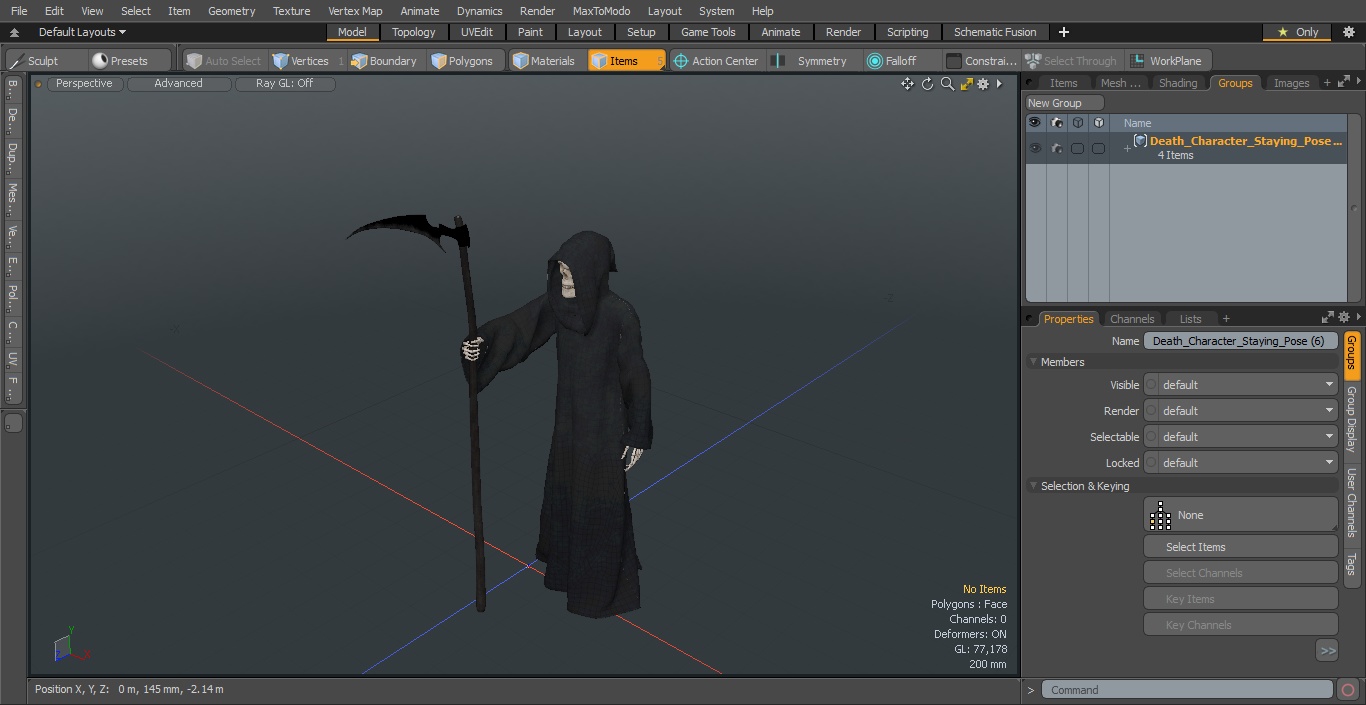Open the Group Display side tab
Image resolution: width=1366 pixels, height=705 pixels.
(x=1352, y=419)
